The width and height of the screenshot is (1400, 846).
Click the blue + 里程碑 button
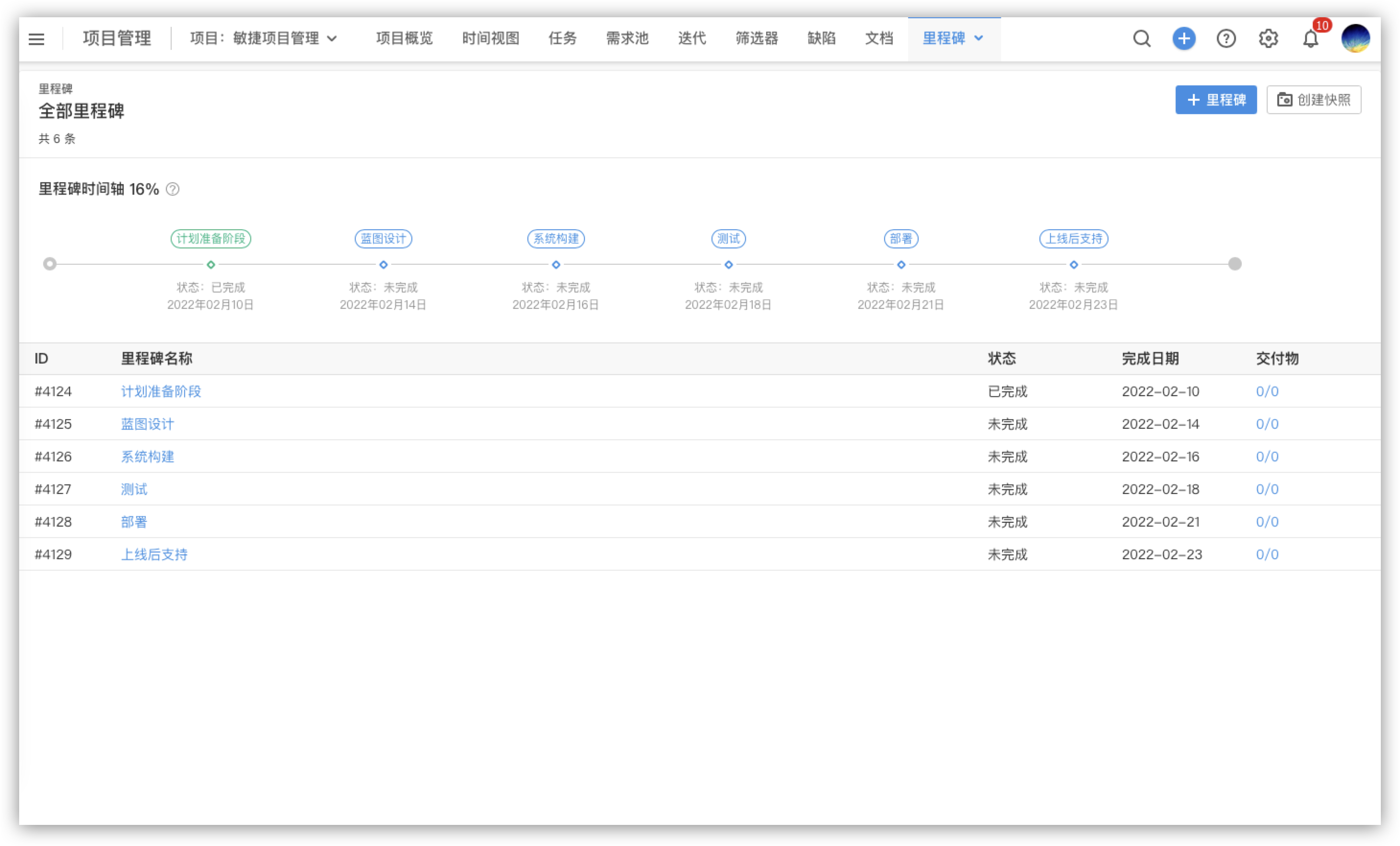click(x=1215, y=100)
